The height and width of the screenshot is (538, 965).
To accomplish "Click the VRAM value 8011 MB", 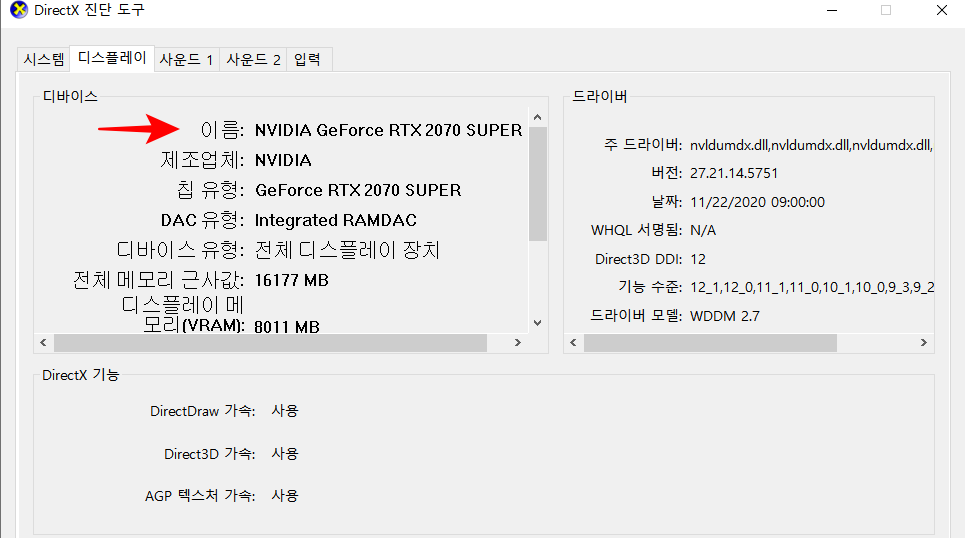I will click(x=287, y=326).
